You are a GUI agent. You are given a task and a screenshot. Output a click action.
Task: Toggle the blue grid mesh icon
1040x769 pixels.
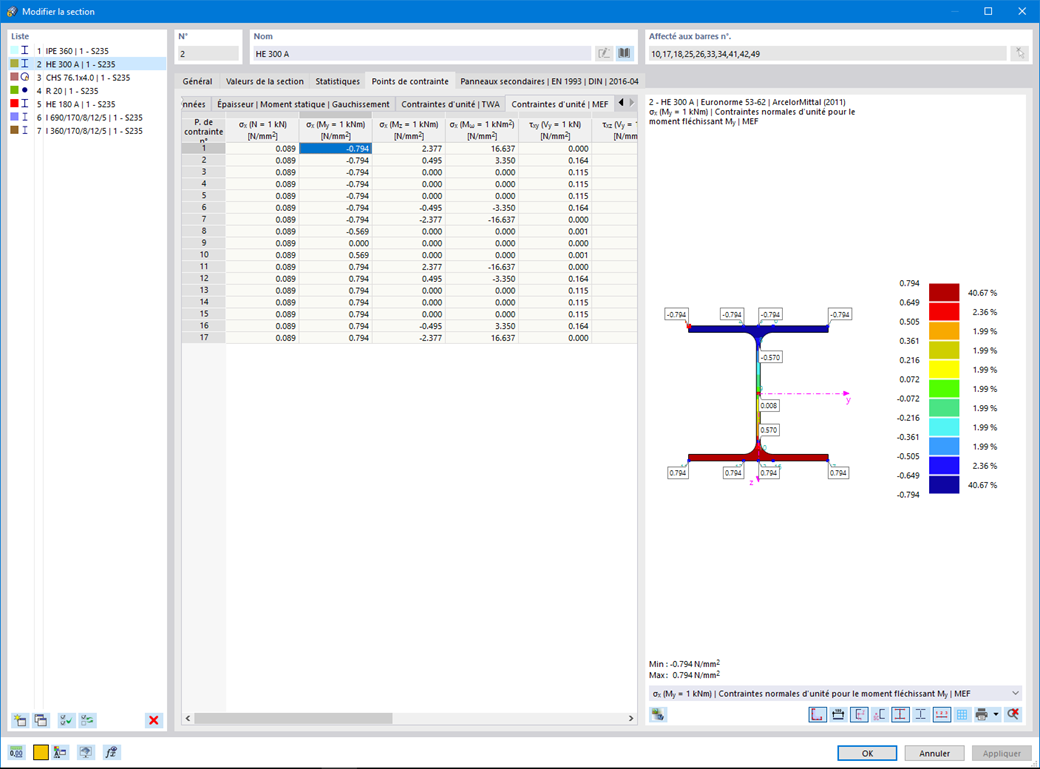(962, 715)
